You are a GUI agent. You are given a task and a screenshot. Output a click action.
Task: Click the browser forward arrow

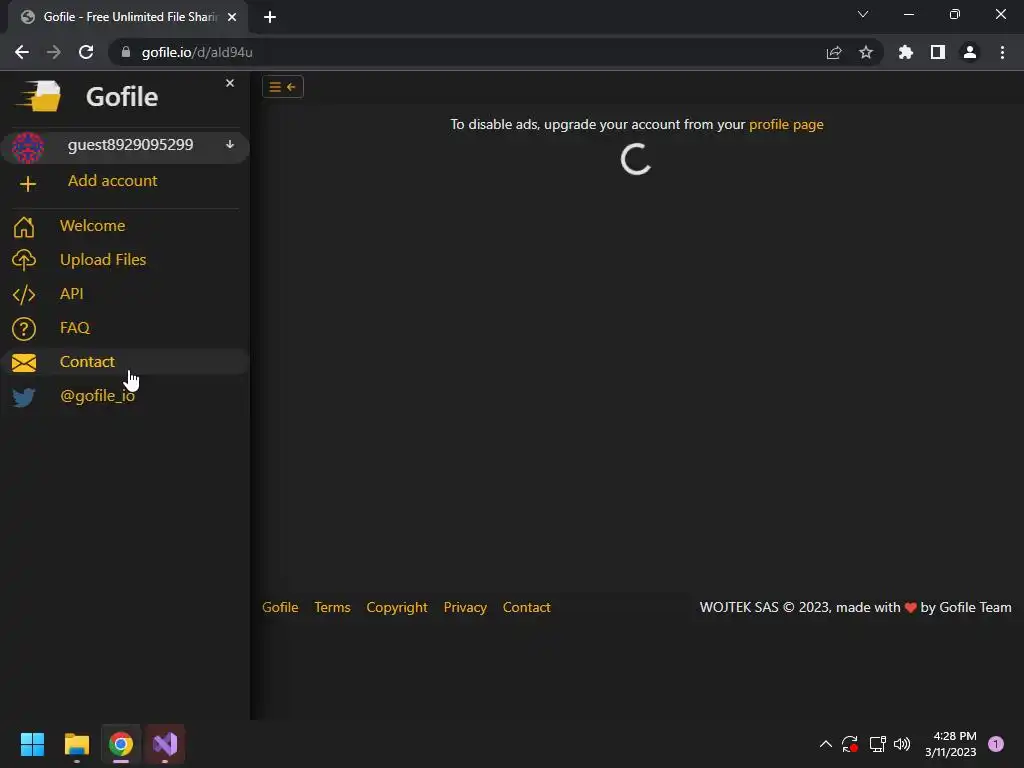pyautogui.click(x=54, y=52)
